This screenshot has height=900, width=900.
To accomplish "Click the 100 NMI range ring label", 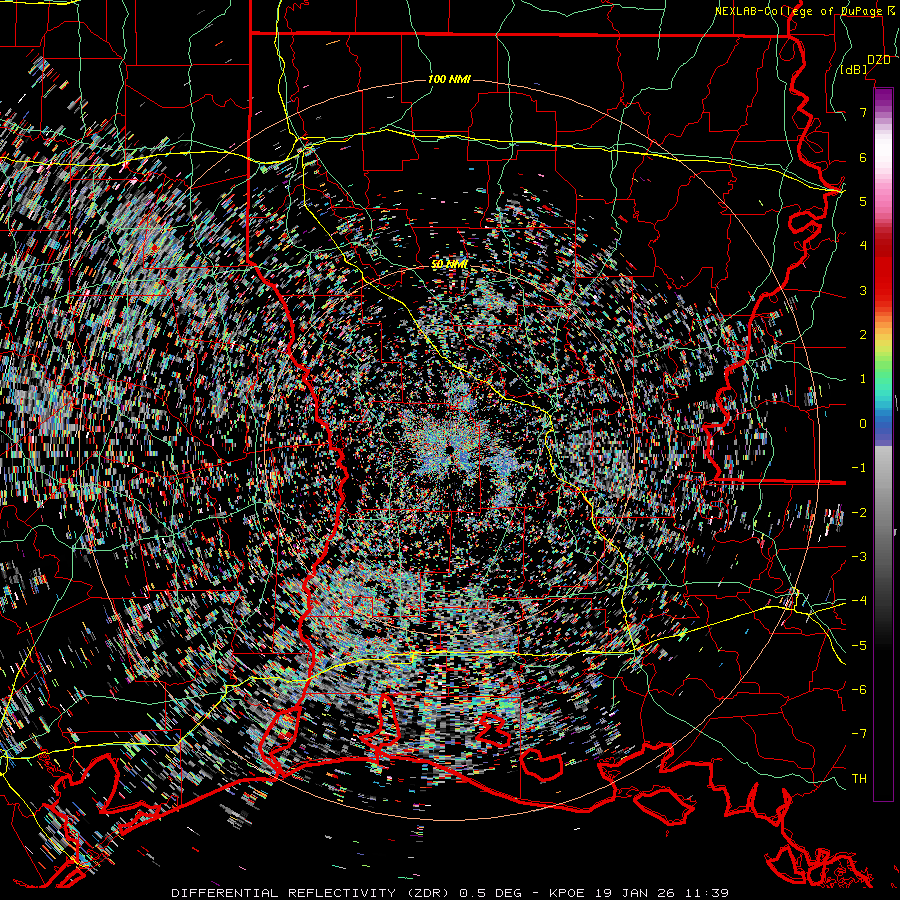I will 449,79.
